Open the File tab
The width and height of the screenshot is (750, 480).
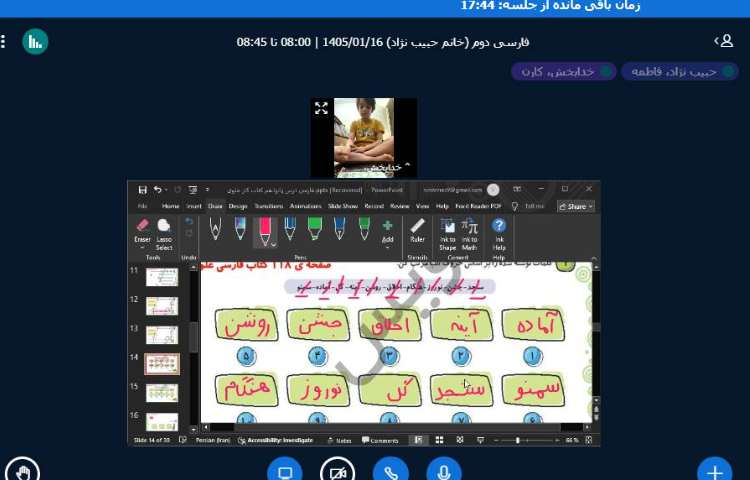tap(142, 206)
